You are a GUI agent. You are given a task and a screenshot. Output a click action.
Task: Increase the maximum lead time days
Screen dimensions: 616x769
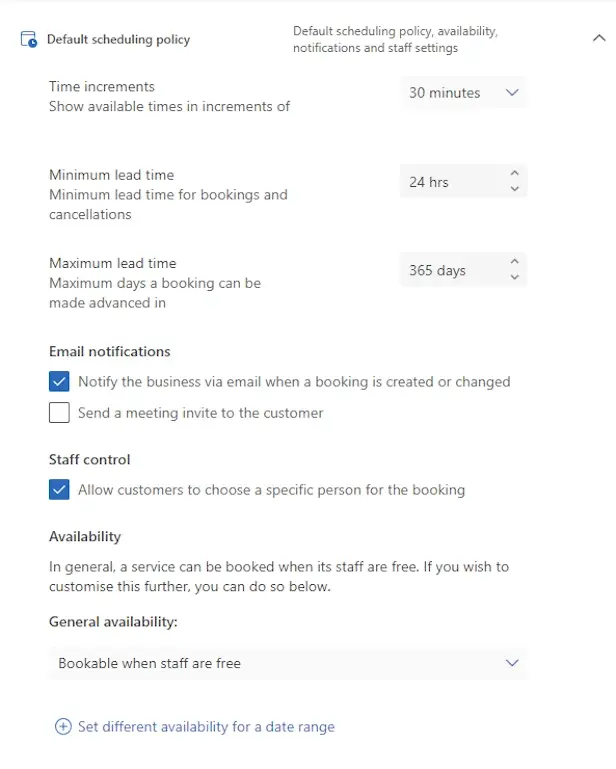click(514, 262)
